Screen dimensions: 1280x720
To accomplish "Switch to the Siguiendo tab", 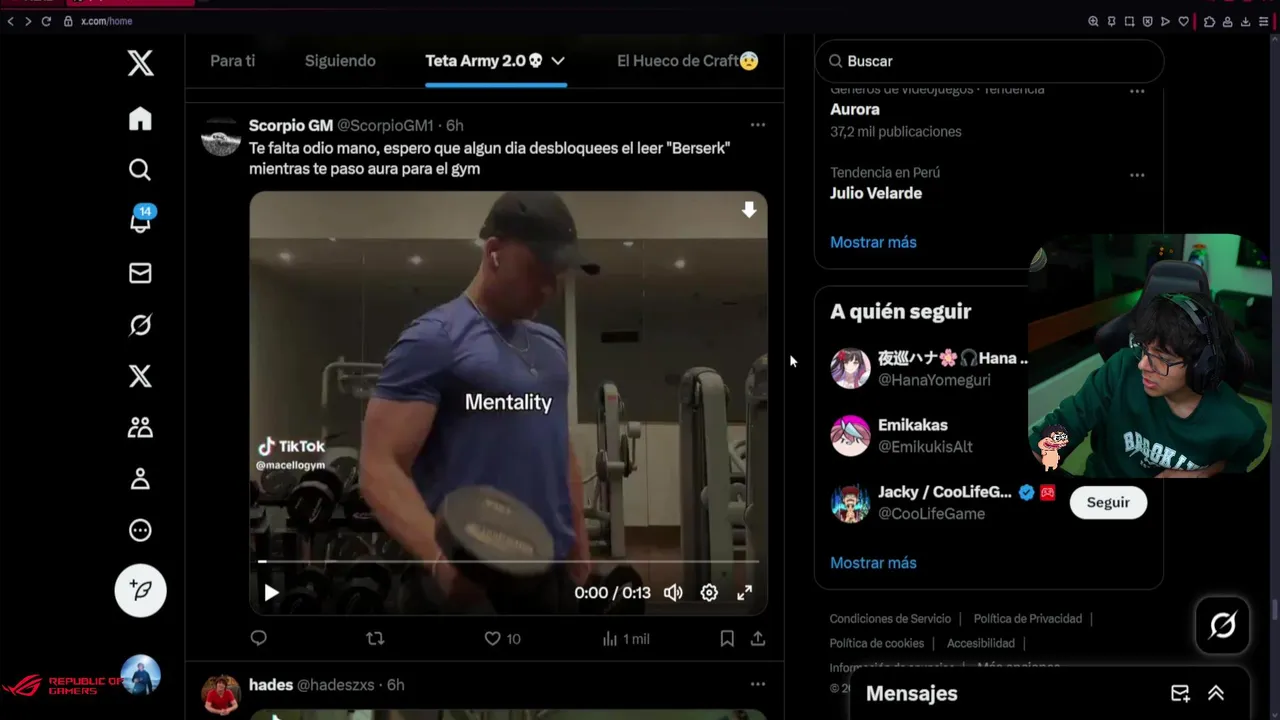I will tap(340, 61).
